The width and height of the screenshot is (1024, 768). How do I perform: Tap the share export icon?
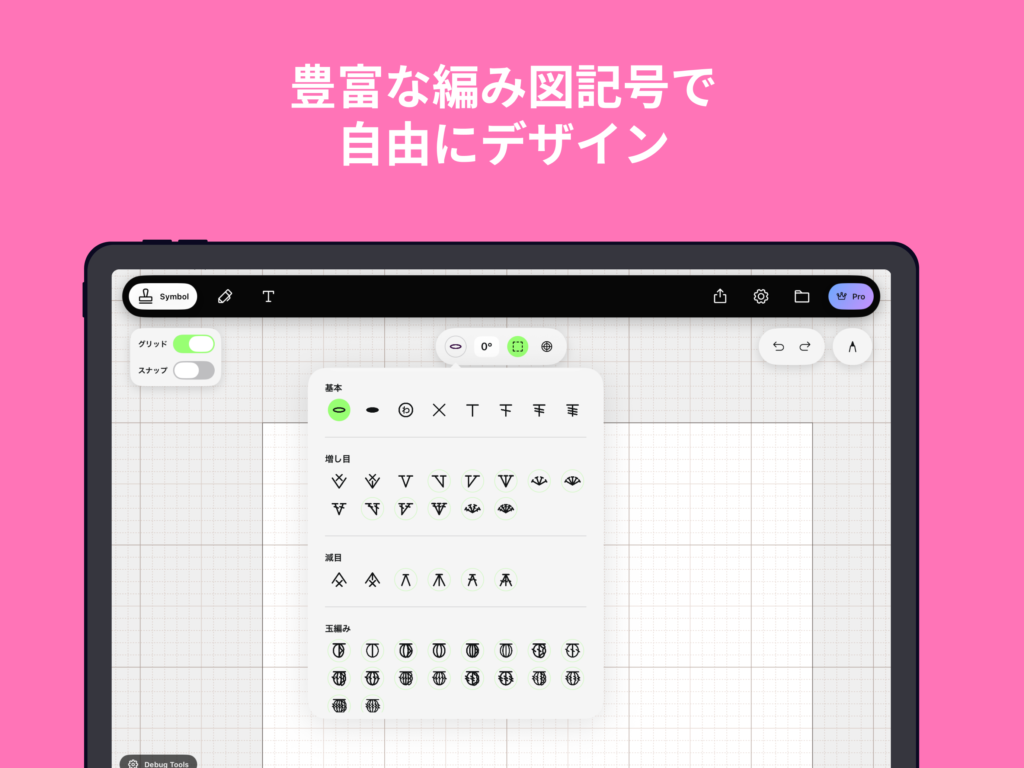[x=720, y=296]
